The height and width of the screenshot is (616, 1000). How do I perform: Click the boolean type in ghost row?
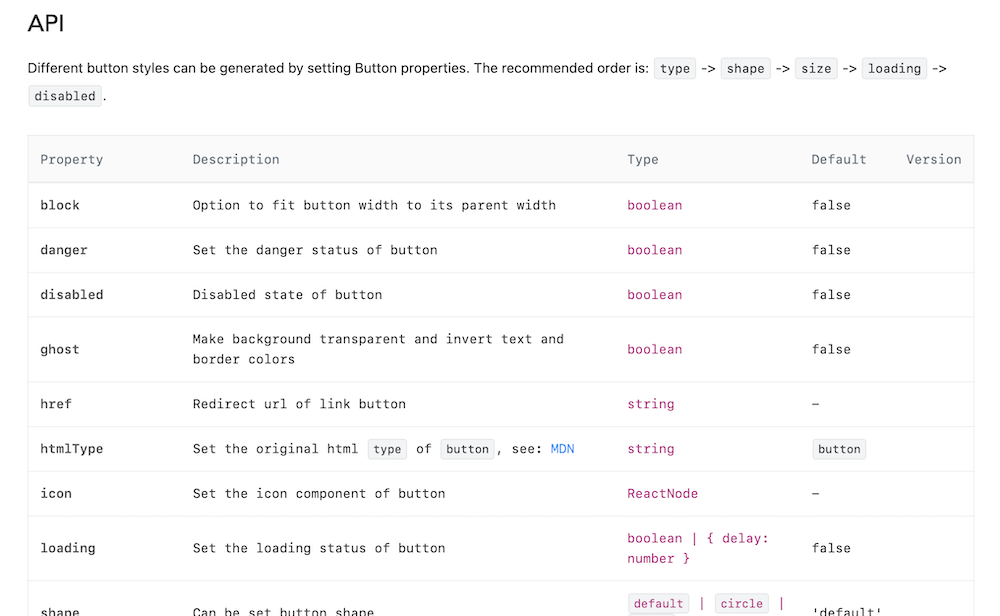pyautogui.click(x=654, y=349)
